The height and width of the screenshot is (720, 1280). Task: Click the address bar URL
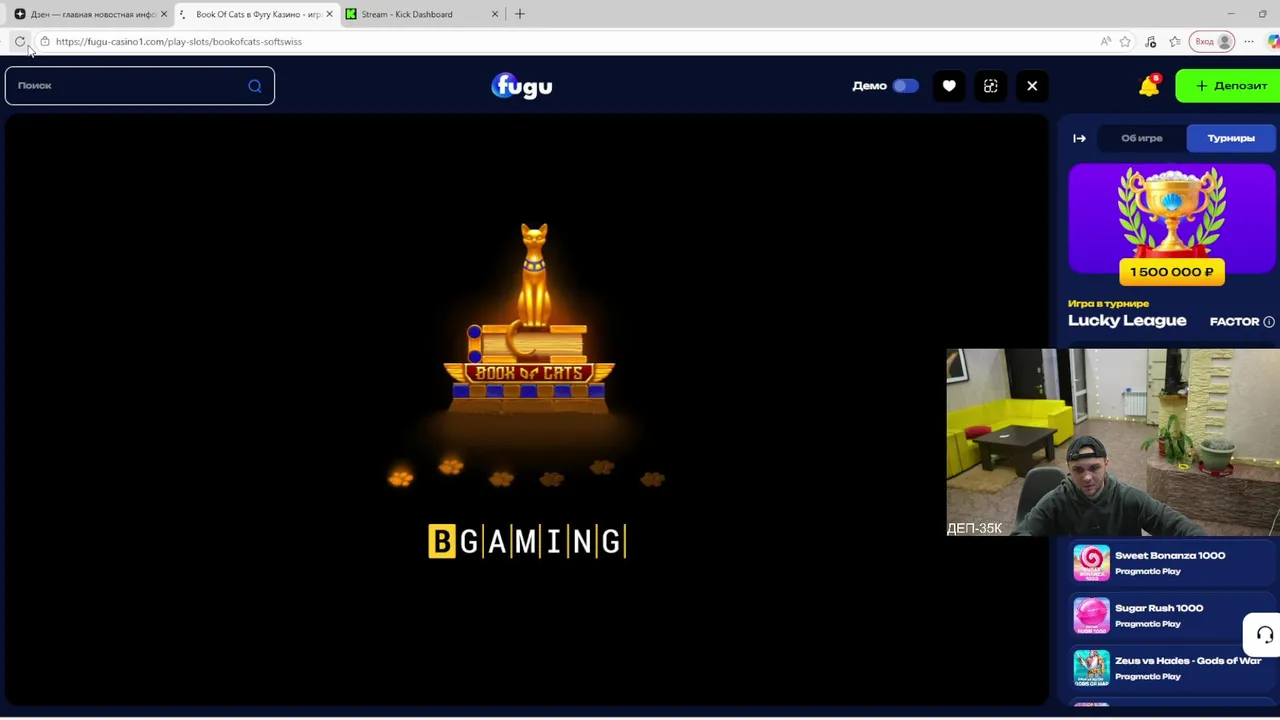(x=179, y=41)
